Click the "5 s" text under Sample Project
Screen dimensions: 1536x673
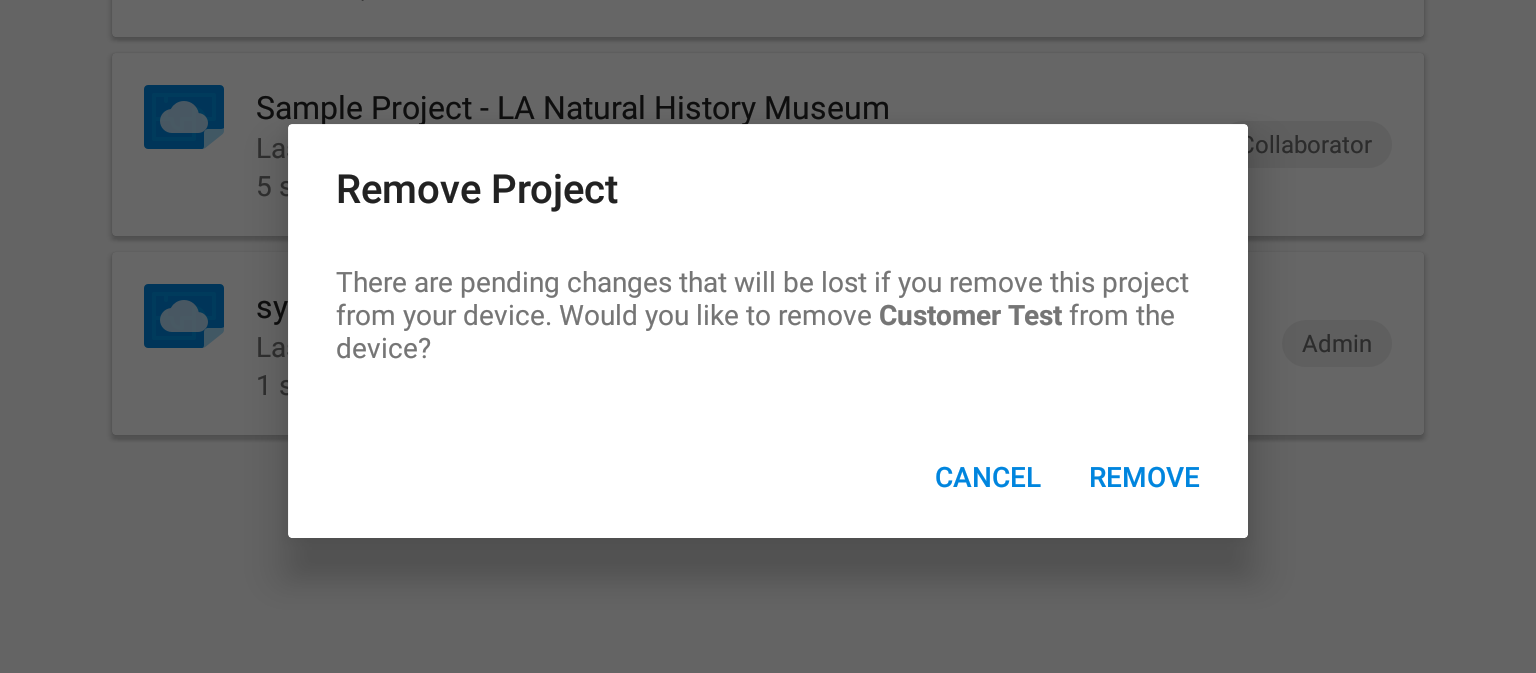tap(272, 187)
